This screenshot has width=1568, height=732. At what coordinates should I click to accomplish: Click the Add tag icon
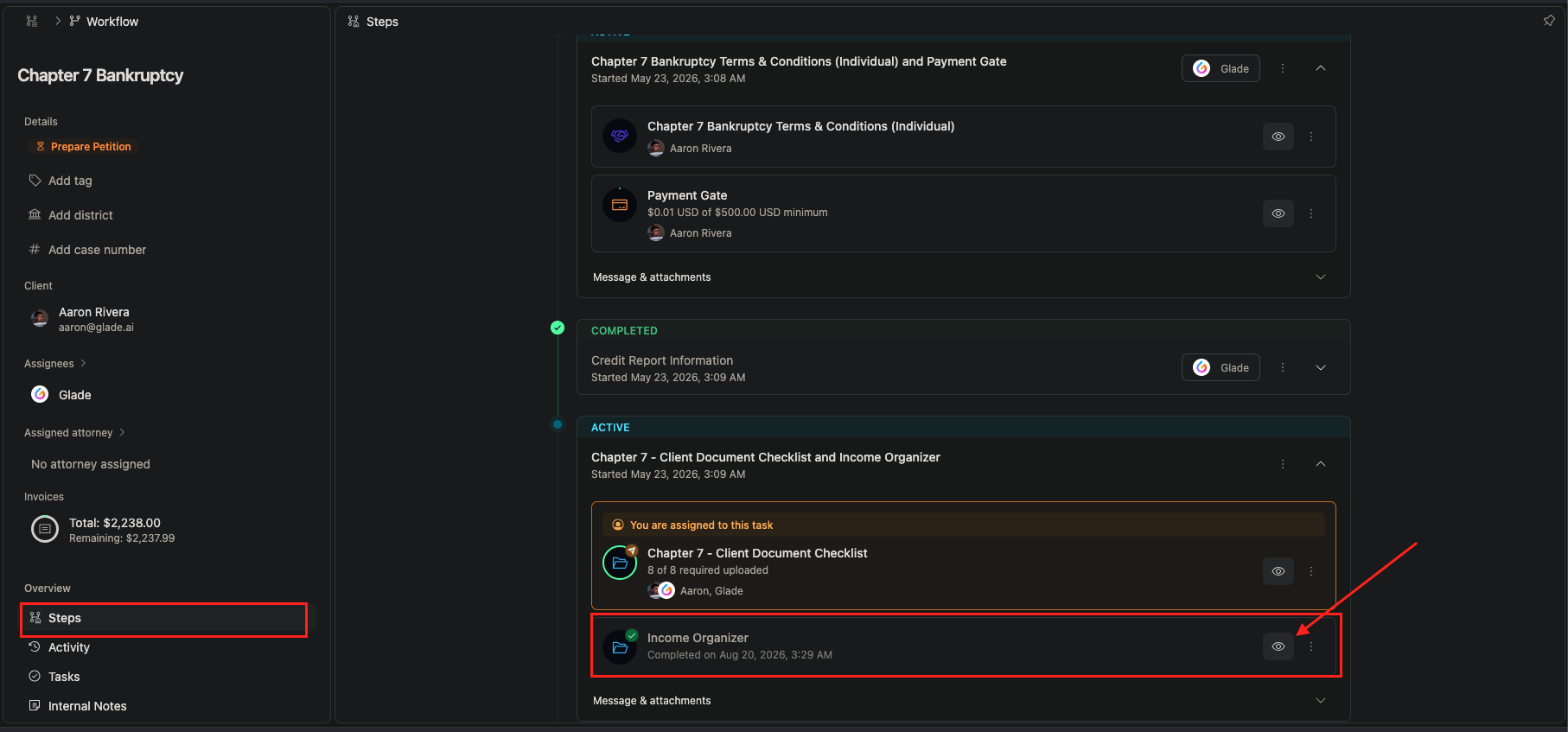coord(35,180)
